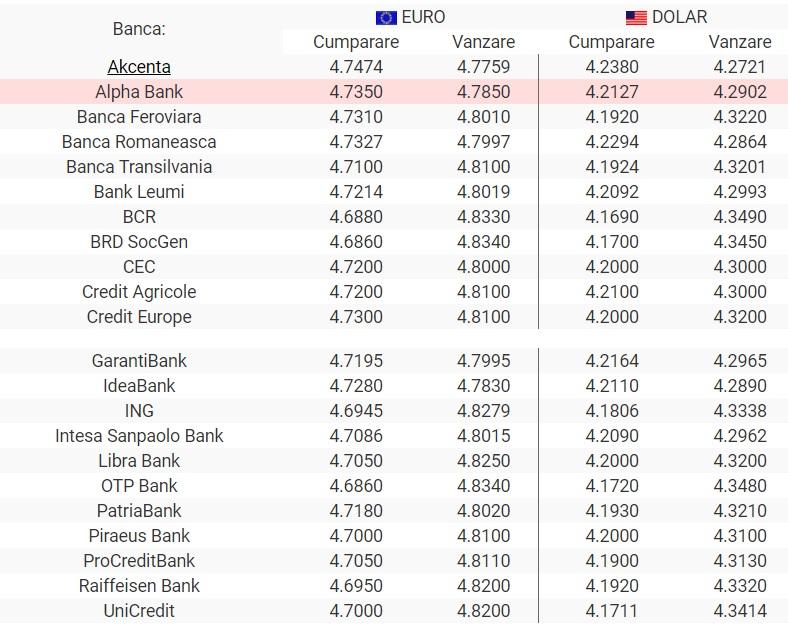Select the Alpha Bank row name
Image resolution: width=788 pixels, height=626 pixels.
tap(139, 92)
